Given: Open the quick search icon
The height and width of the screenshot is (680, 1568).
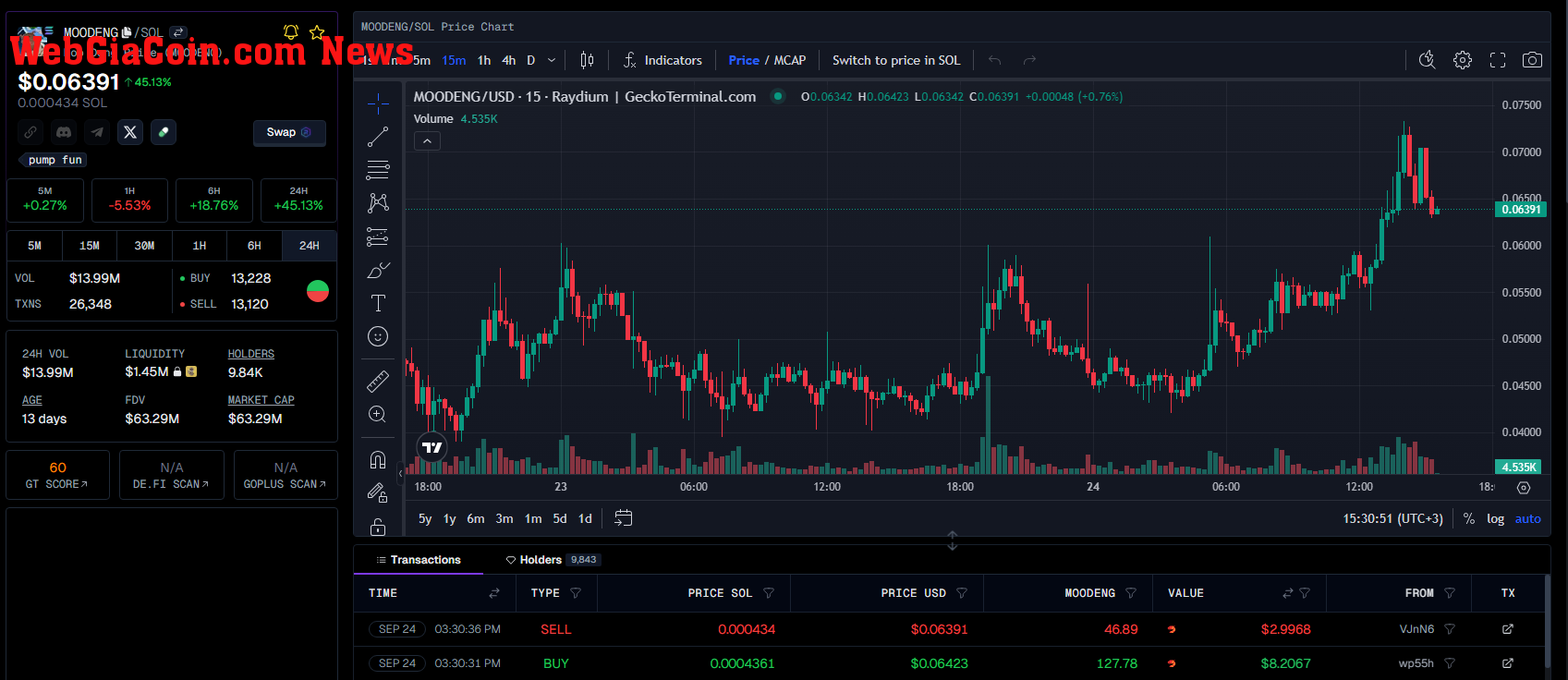Looking at the screenshot, I should [1428, 60].
